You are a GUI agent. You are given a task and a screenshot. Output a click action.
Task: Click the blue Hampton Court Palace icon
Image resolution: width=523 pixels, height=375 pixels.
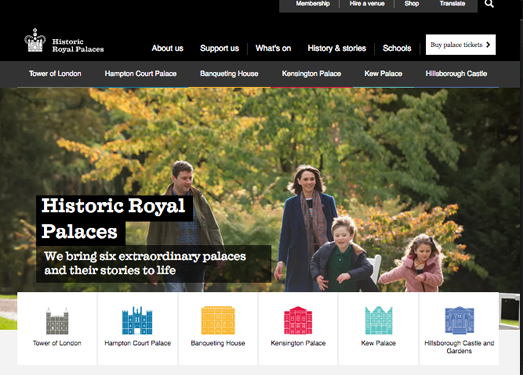(137, 321)
